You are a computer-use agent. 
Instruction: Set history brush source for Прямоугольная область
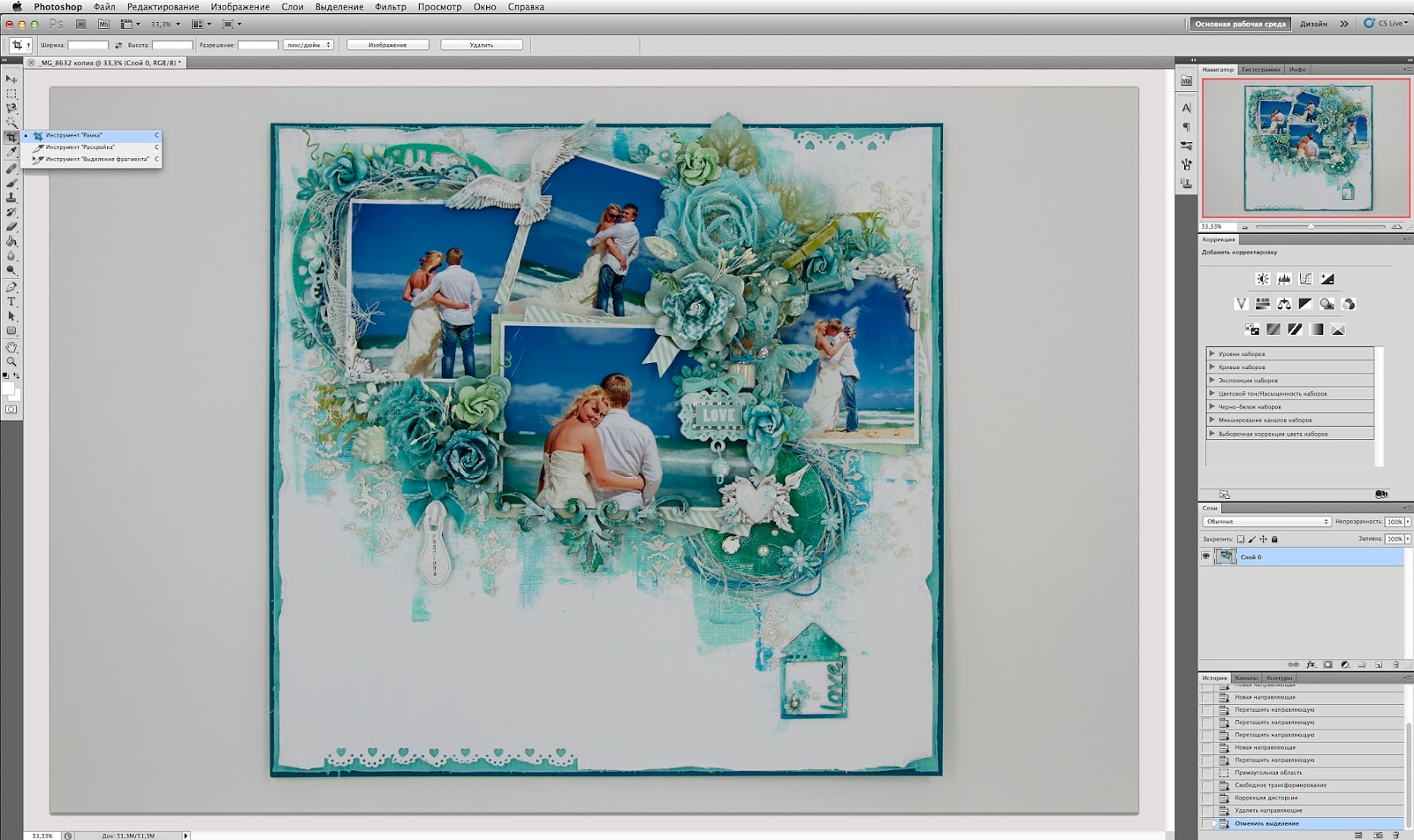(x=1206, y=773)
